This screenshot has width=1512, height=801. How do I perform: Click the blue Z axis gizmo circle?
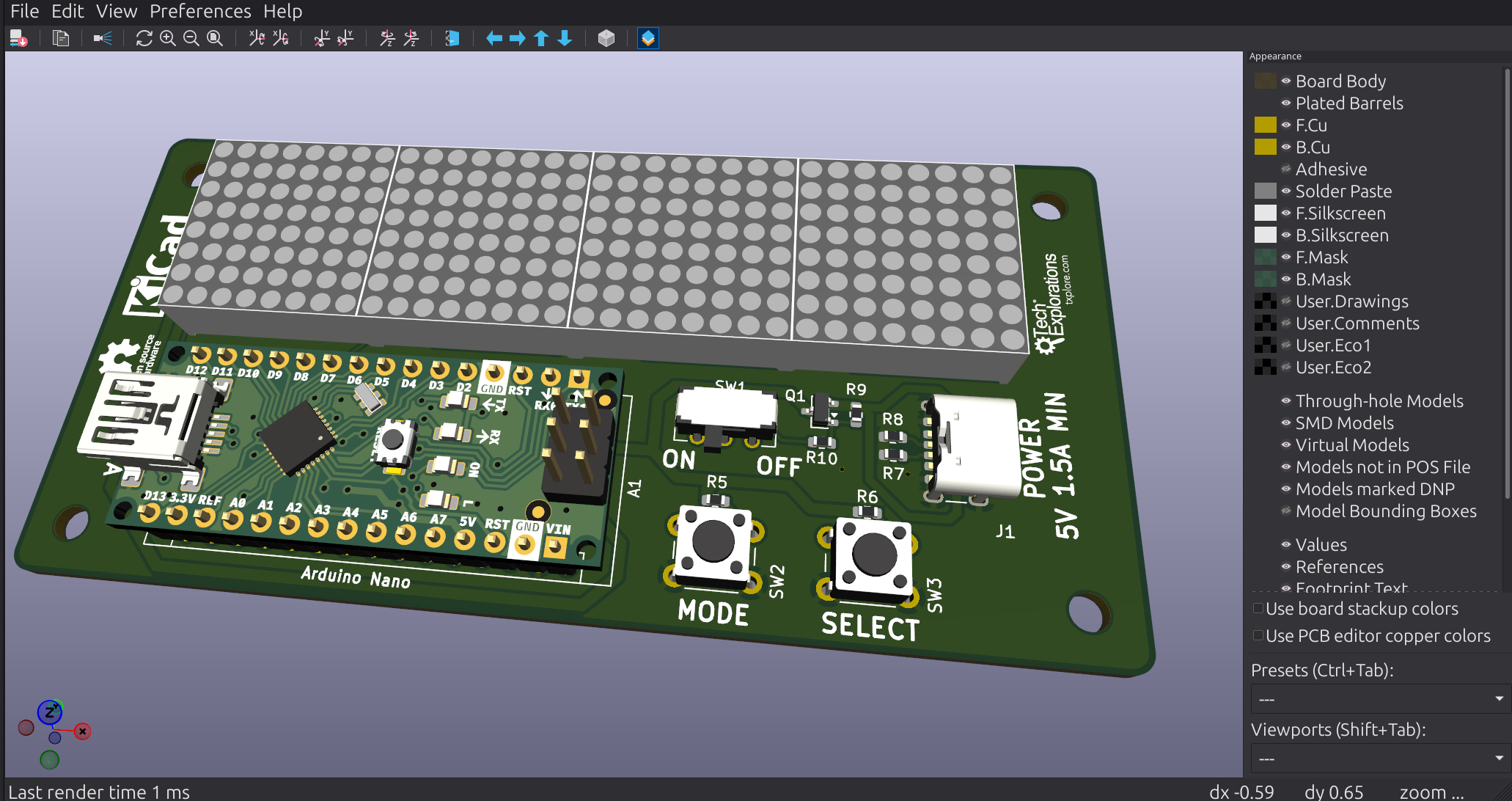click(x=50, y=712)
